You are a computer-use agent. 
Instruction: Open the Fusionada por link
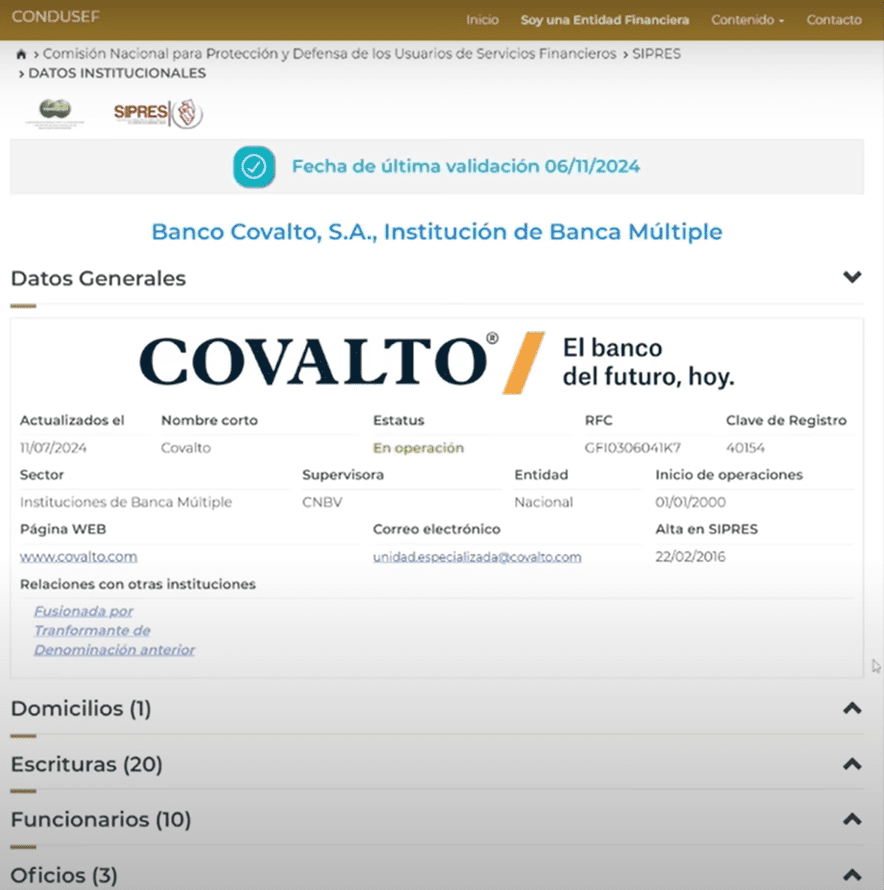(x=83, y=611)
